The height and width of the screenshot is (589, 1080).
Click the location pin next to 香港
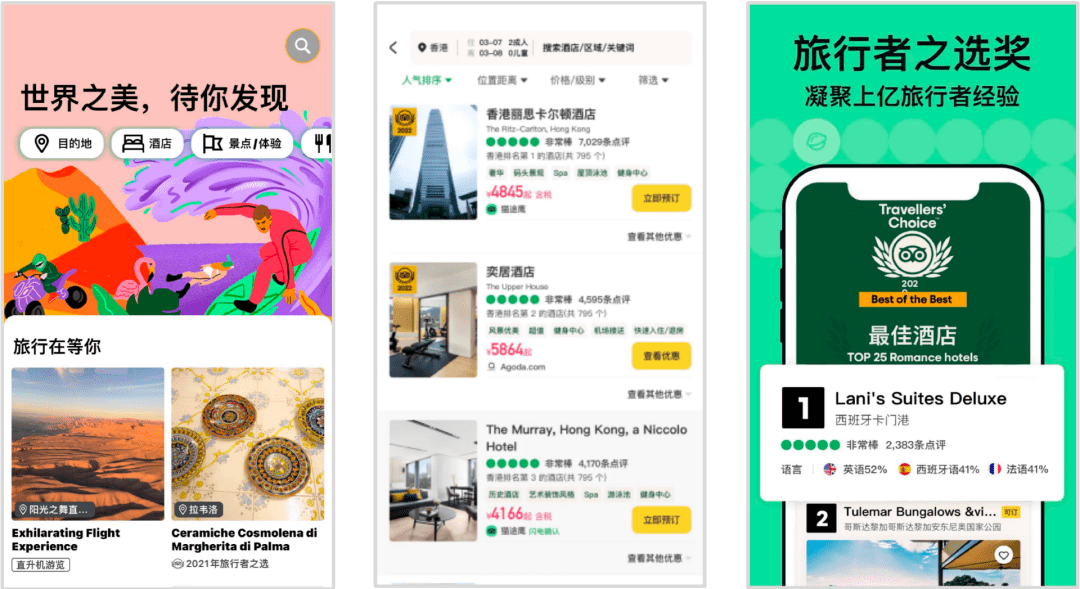pyautogui.click(x=422, y=48)
